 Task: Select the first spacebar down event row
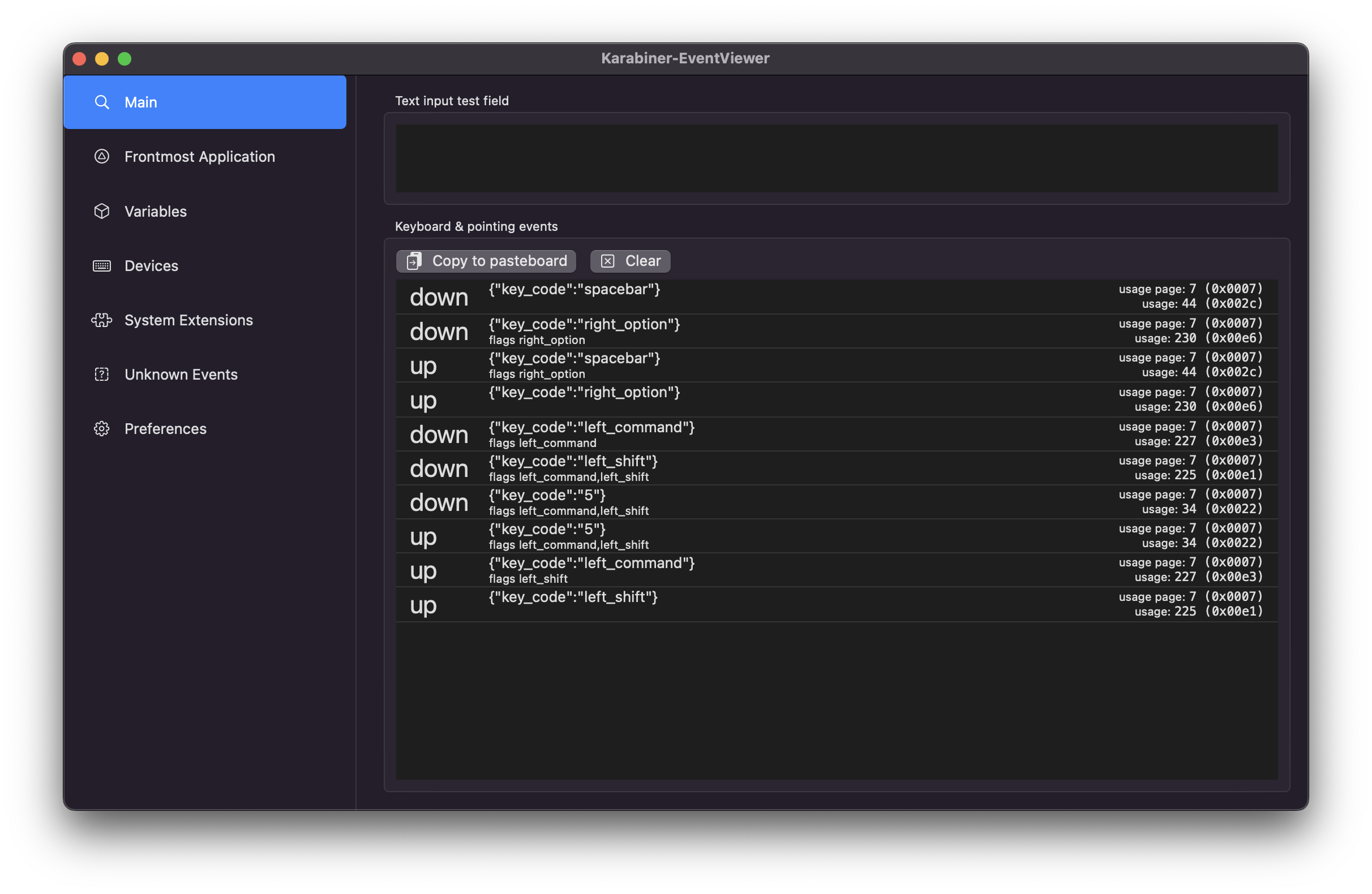click(836, 296)
